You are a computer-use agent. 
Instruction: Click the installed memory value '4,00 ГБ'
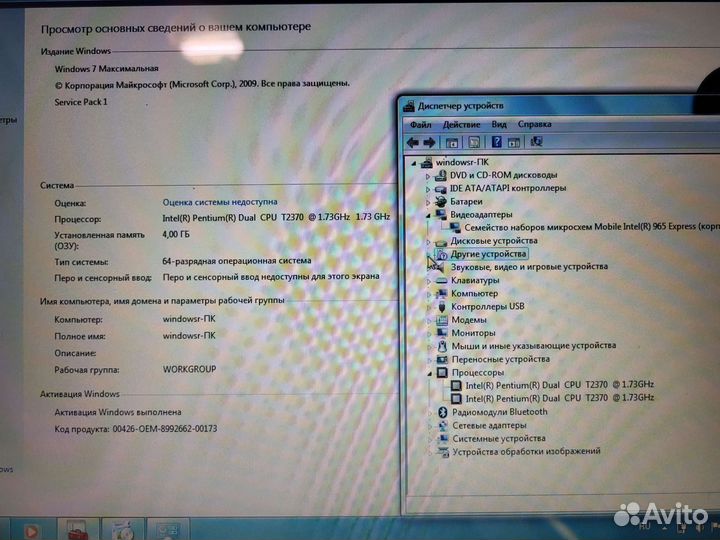[175, 235]
